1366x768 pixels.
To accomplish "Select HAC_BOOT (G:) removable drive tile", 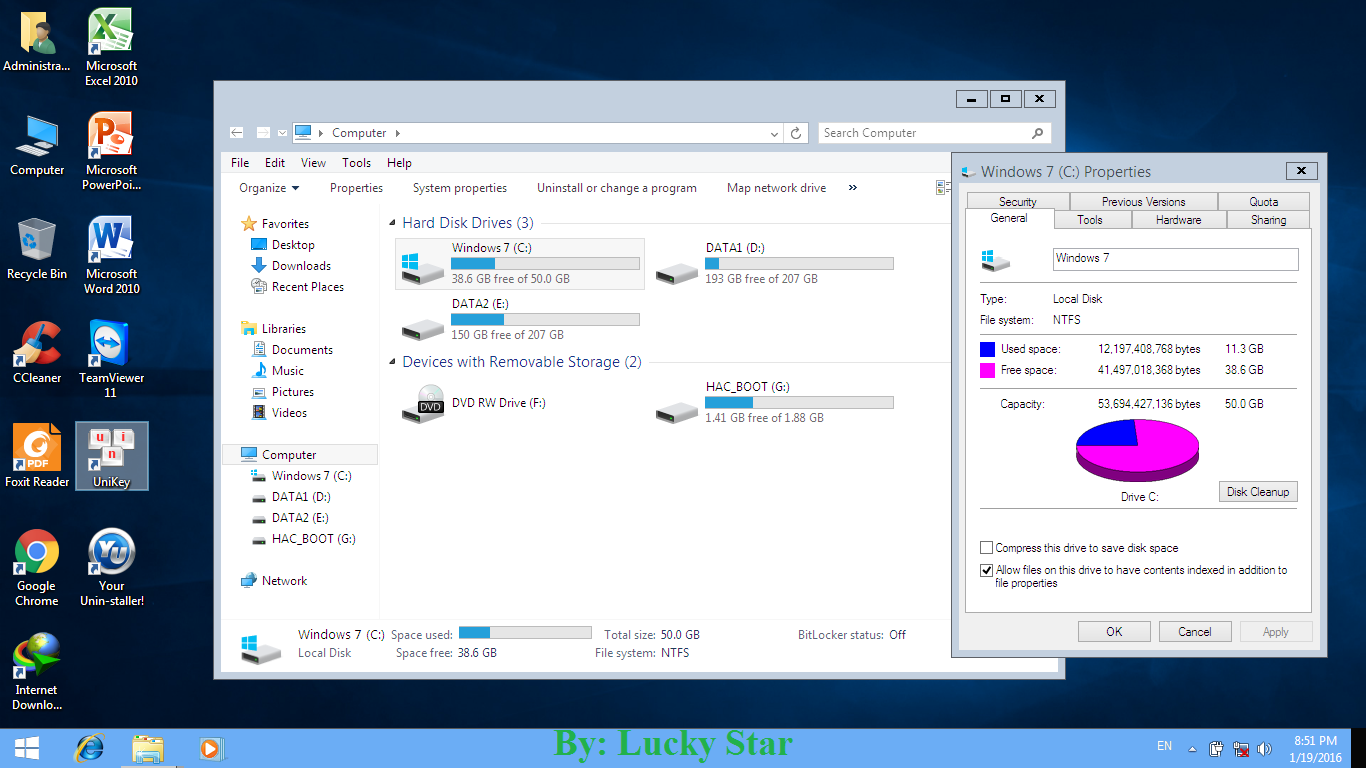I will click(x=775, y=403).
